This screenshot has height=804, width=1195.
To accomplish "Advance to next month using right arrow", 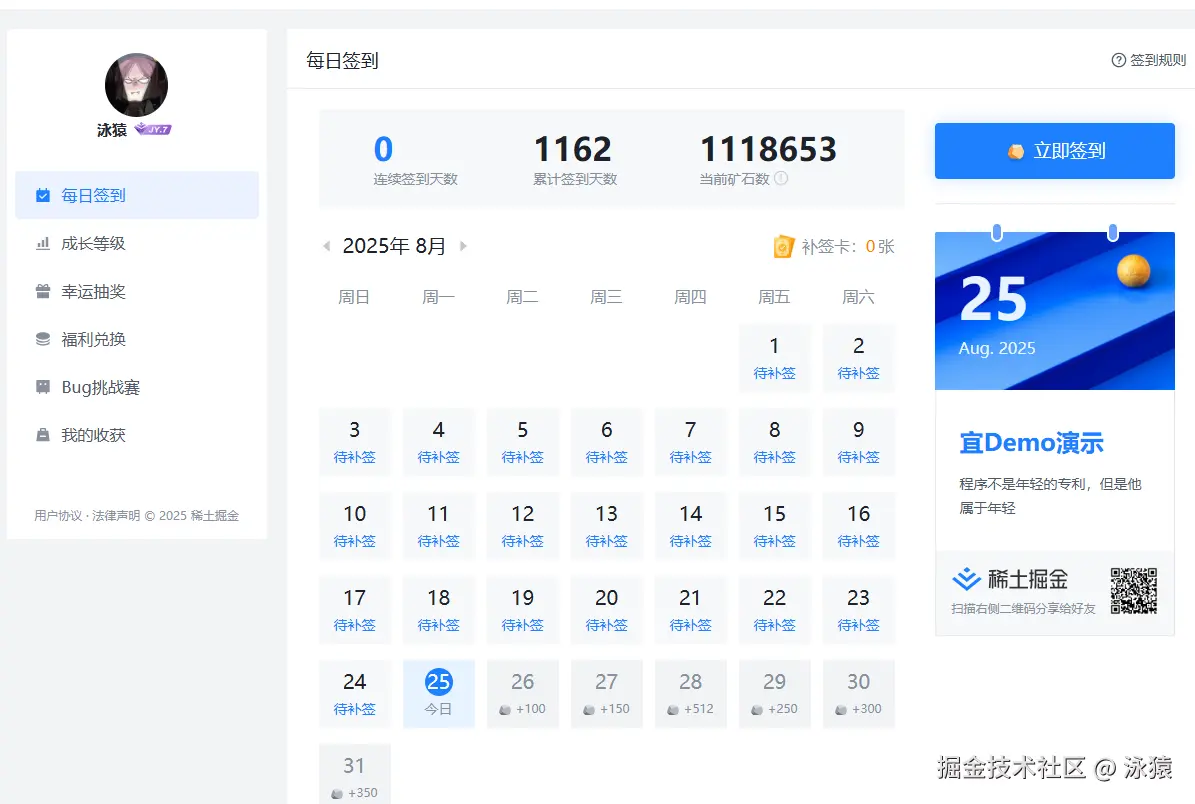I will tap(463, 245).
